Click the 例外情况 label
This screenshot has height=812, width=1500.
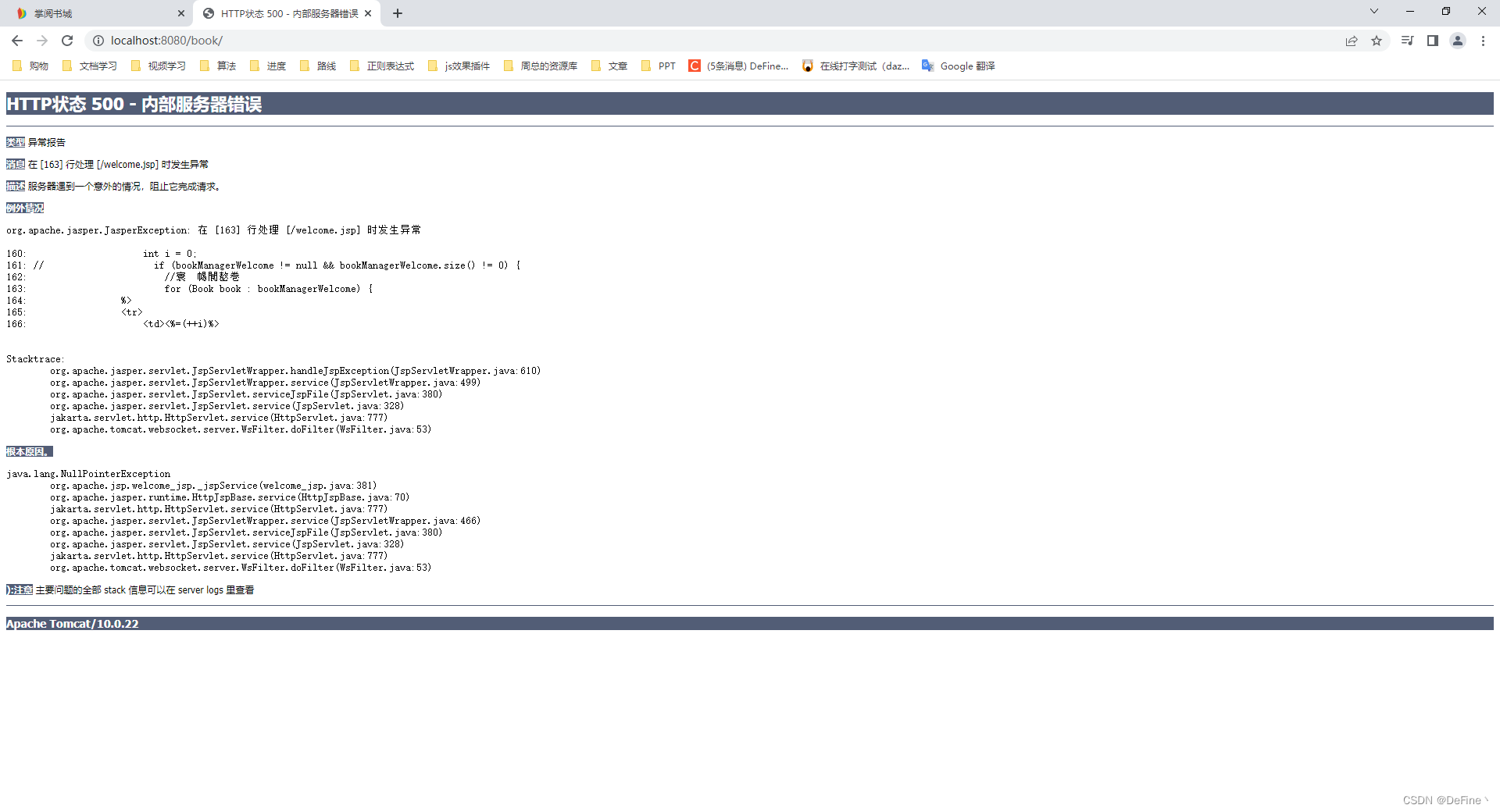point(25,208)
